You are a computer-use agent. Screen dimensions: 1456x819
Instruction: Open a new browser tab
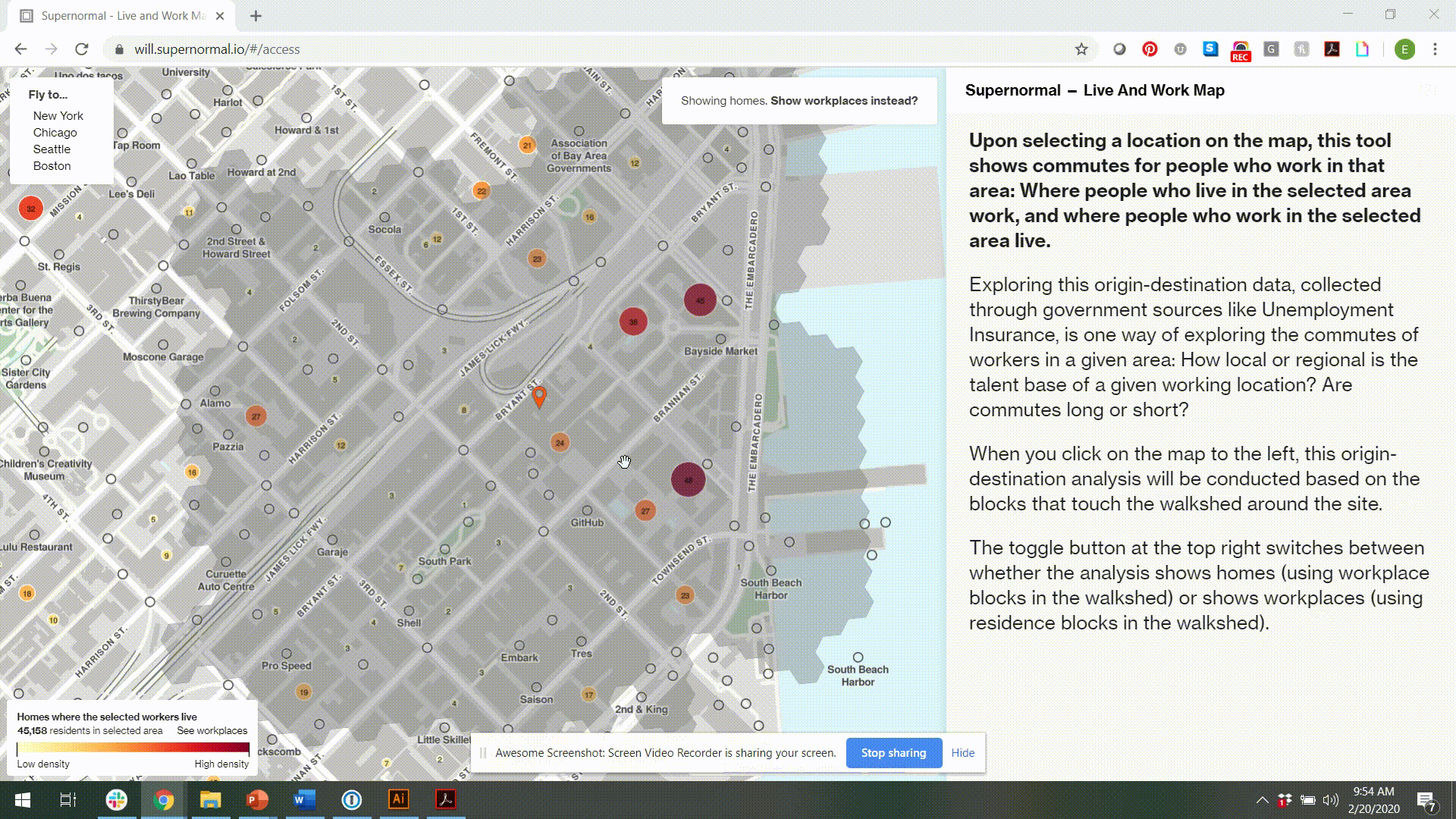(x=256, y=15)
